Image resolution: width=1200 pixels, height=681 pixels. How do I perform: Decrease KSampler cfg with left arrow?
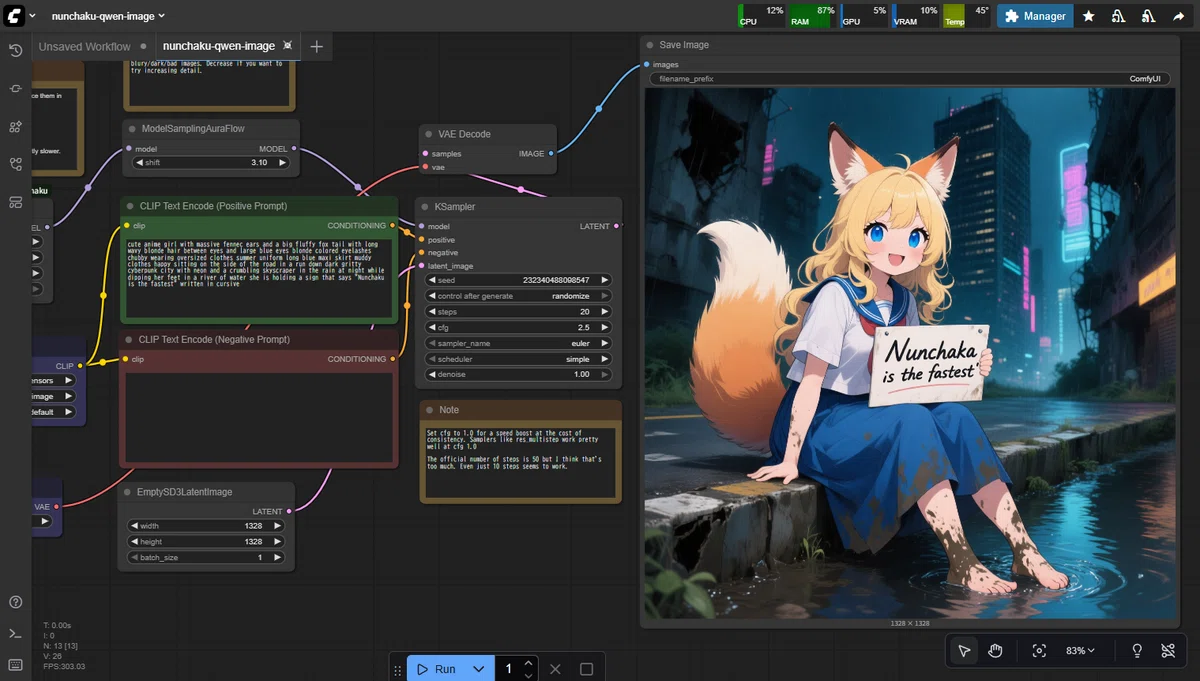click(433, 327)
